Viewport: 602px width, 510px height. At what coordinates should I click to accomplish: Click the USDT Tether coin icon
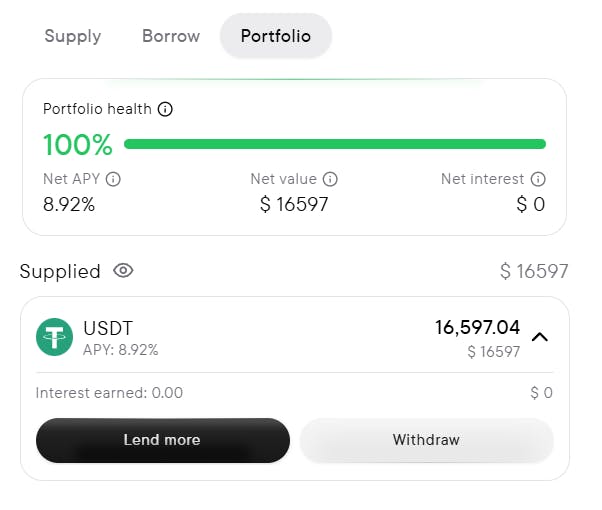(55, 337)
